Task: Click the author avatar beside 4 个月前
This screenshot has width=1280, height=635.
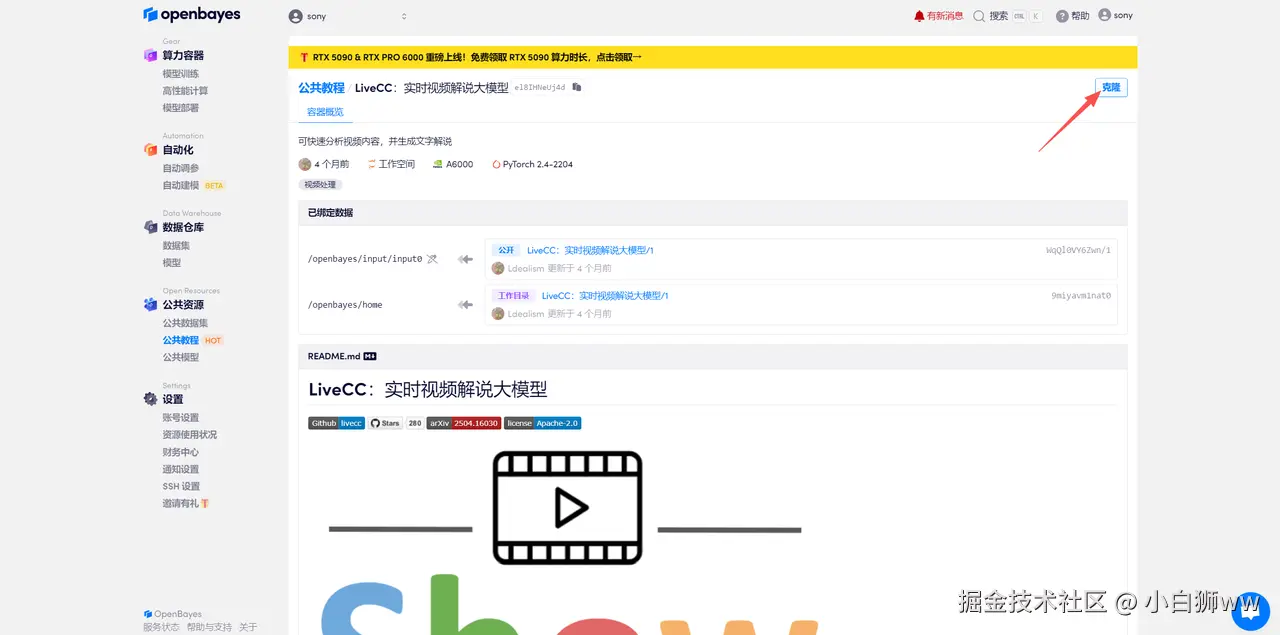Action: coord(305,164)
